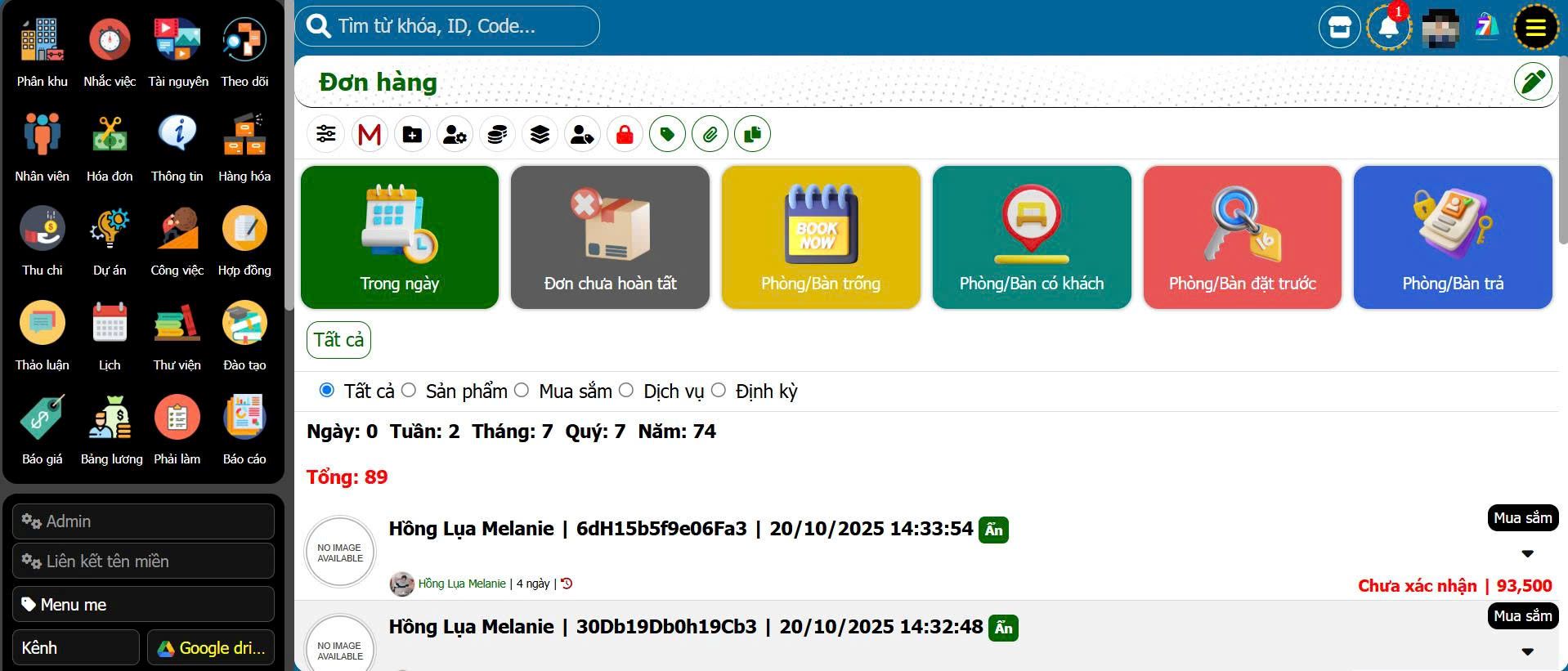Open the Hàng hóa goods icon
Viewport: 1568px width, 671px height.
(244, 136)
